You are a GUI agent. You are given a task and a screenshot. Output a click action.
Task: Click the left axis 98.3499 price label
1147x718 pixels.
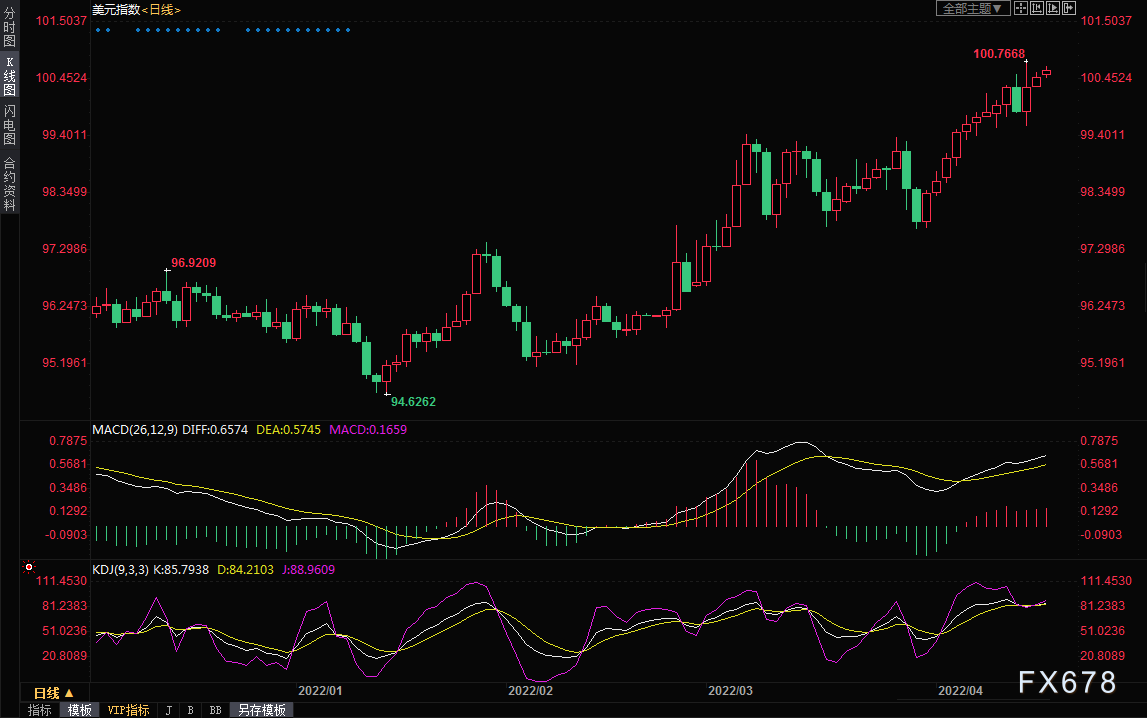pyautogui.click(x=64, y=192)
